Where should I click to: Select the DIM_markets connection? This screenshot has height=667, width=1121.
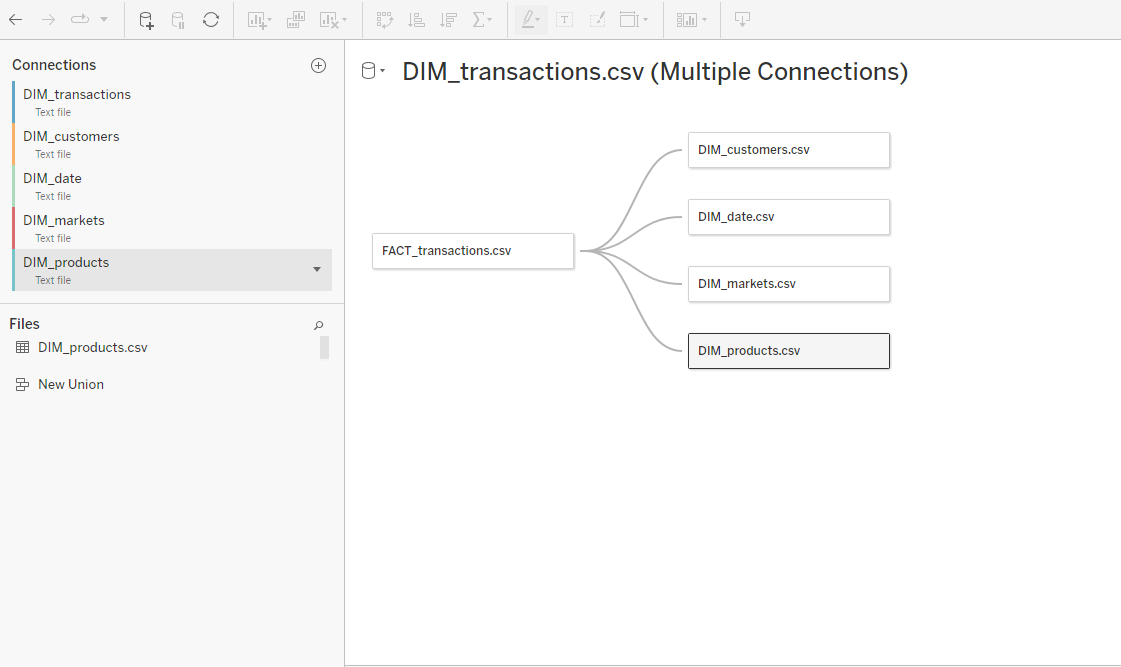64,221
